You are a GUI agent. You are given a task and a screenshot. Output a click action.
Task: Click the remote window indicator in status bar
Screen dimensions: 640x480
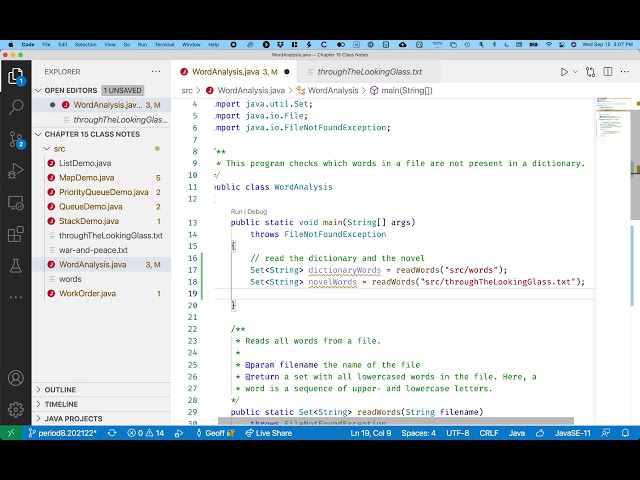(11, 433)
